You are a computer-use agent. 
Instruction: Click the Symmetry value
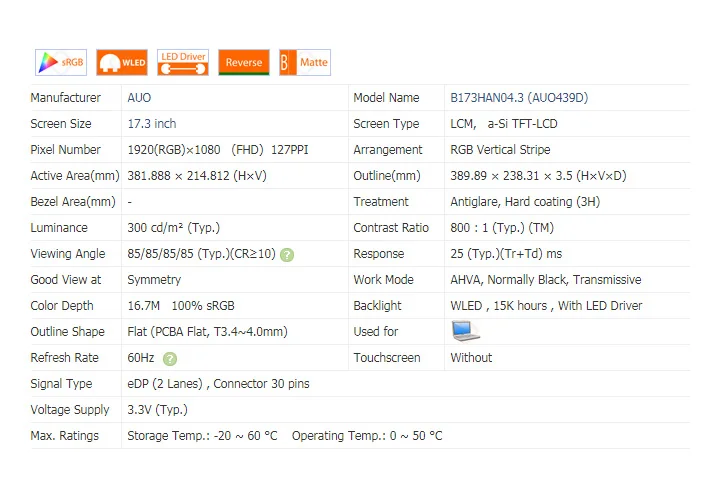[154, 280]
